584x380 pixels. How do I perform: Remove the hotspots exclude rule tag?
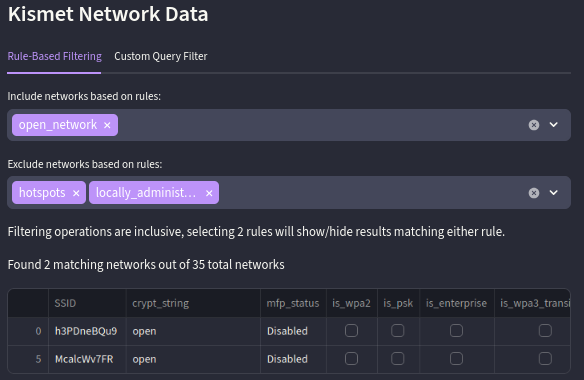[76, 193]
